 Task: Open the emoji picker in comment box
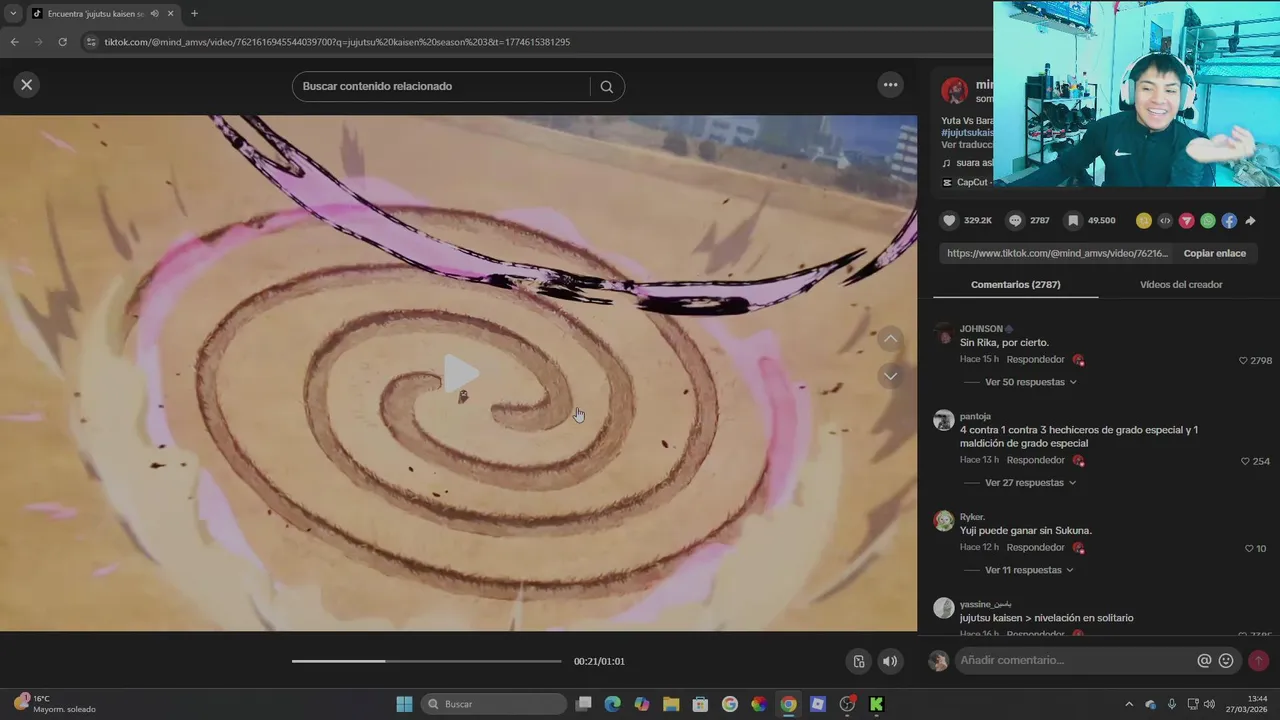[1226, 661]
